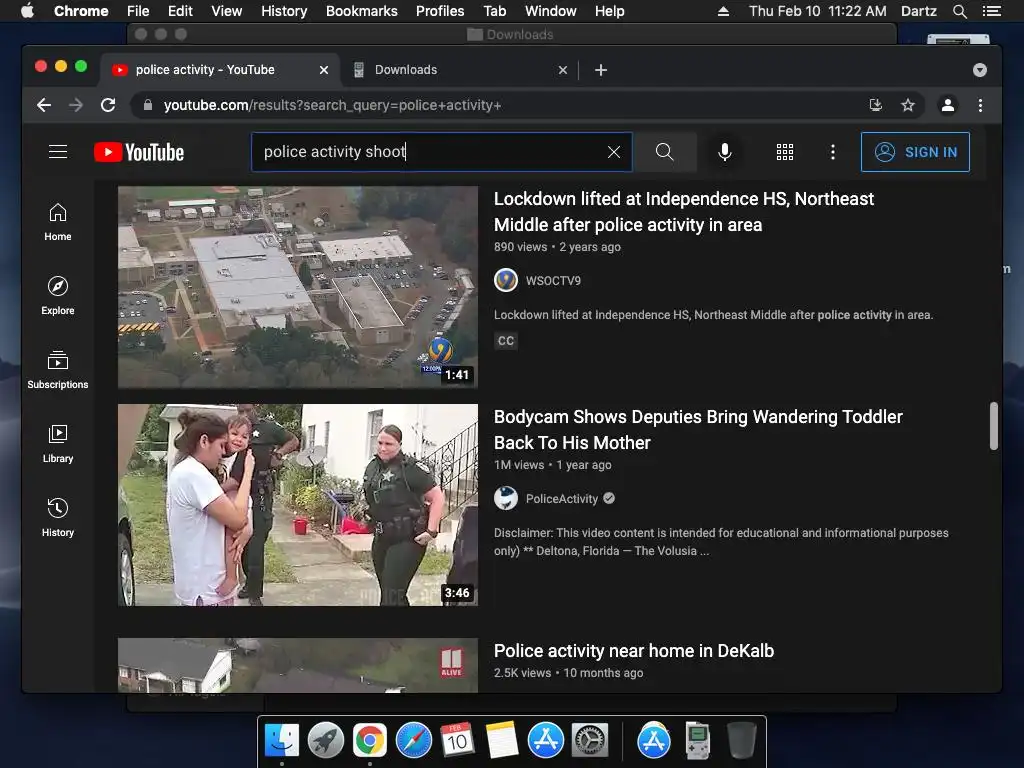Open Trash in the Dock
This screenshot has width=1024, height=768.
(741, 741)
